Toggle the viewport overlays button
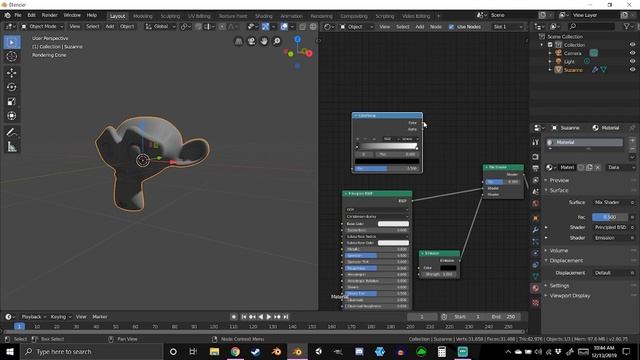Image resolution: width=640 pixels, height=360 pixels. (x=284, y=27)
